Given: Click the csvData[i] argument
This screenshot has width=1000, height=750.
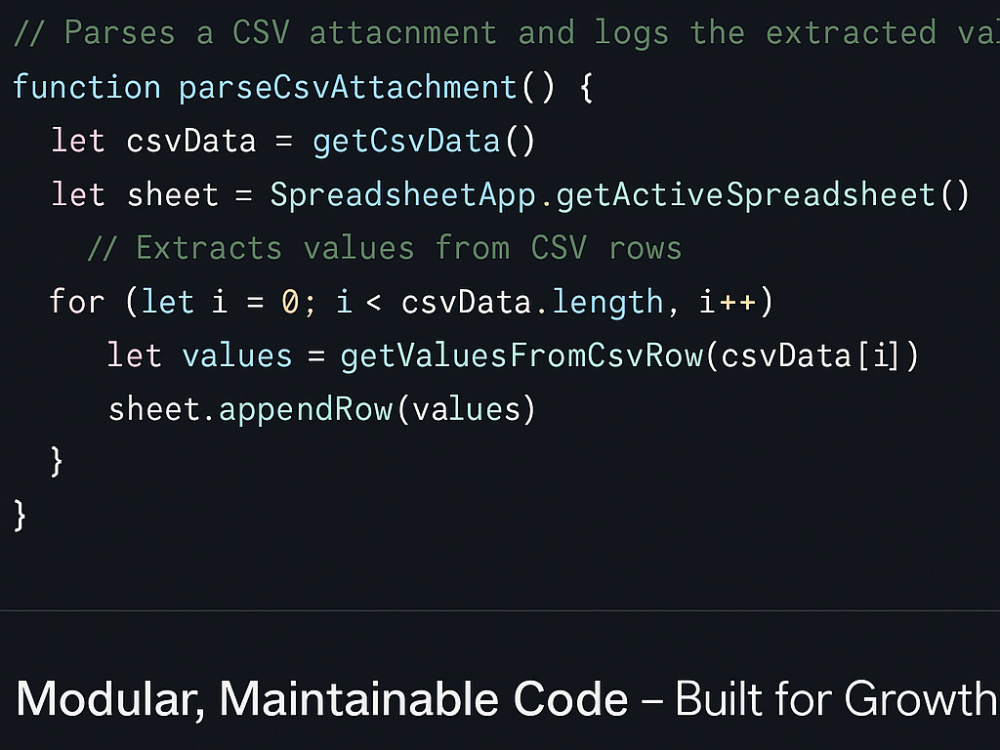Looking at the screenshot, I should (x=810, y=355).
